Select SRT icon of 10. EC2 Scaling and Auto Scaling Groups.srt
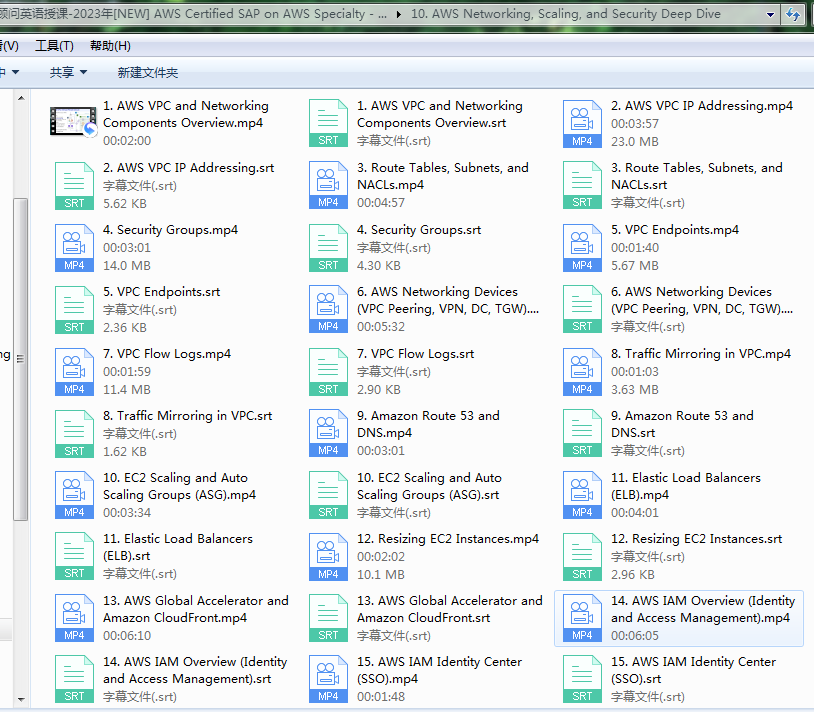The width and height of the screenshot is (814, 712). 328,495
